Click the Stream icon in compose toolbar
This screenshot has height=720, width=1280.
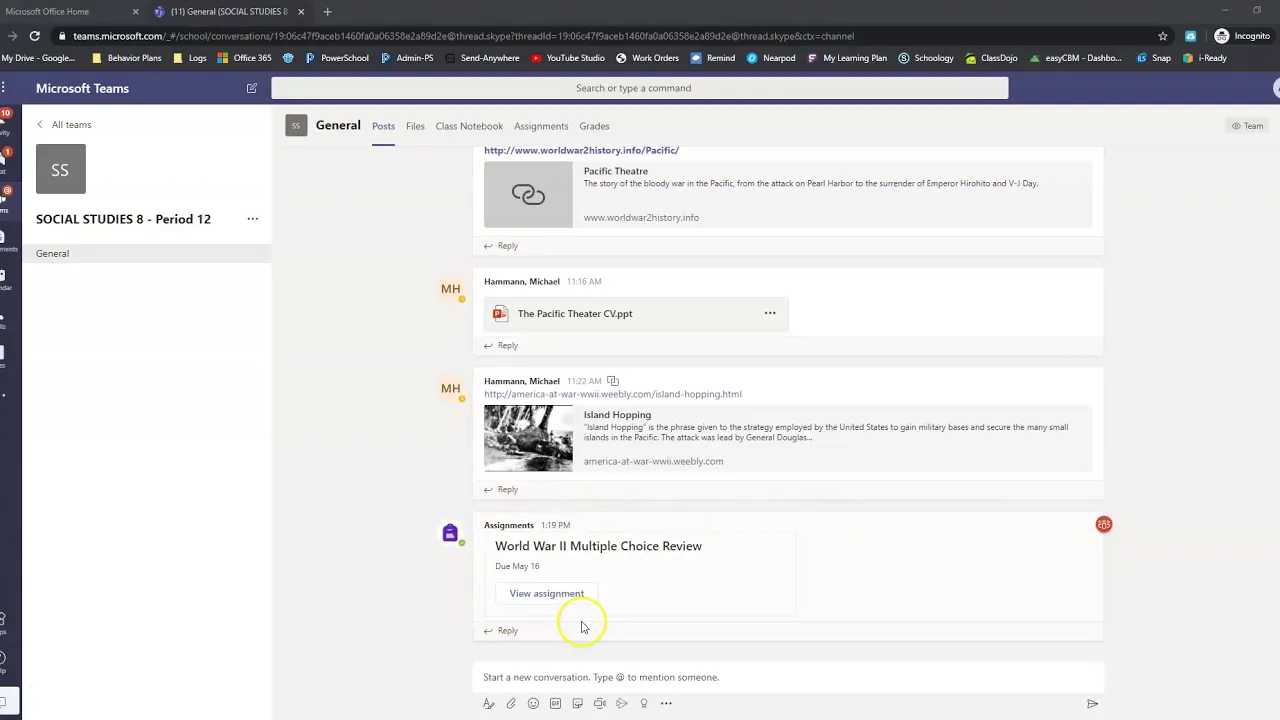[x=621, y=703]
